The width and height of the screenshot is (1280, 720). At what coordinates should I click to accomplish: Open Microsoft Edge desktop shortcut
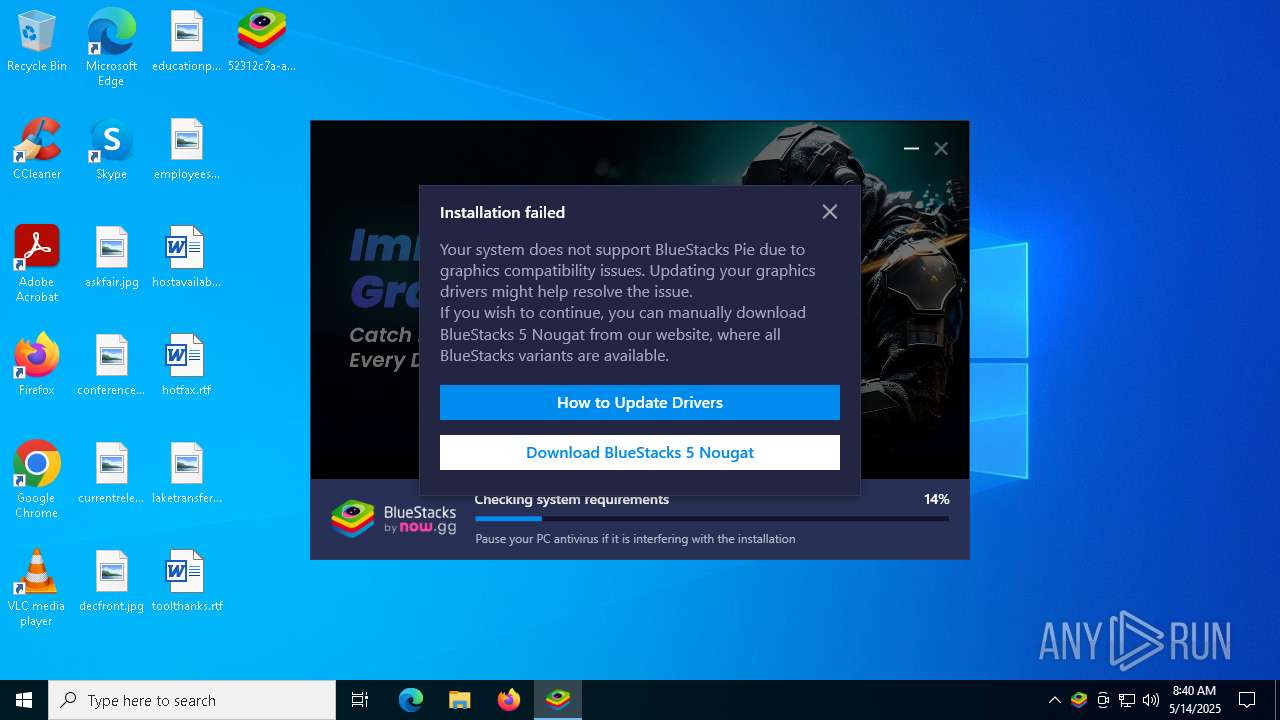coord(111,47)
